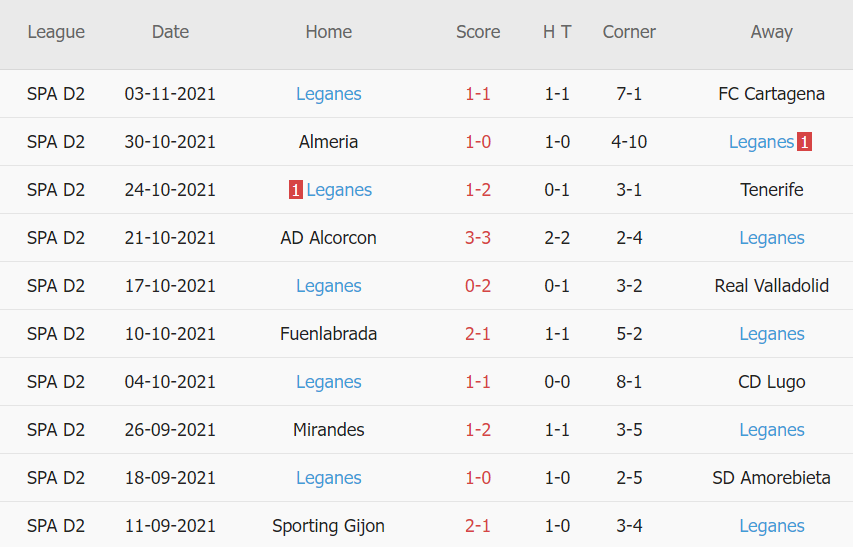Click the 2-1 score of Sporting Gijon match
Image resolution: width=853 pixels, height=547 pixels.
(x=478, y=526)
